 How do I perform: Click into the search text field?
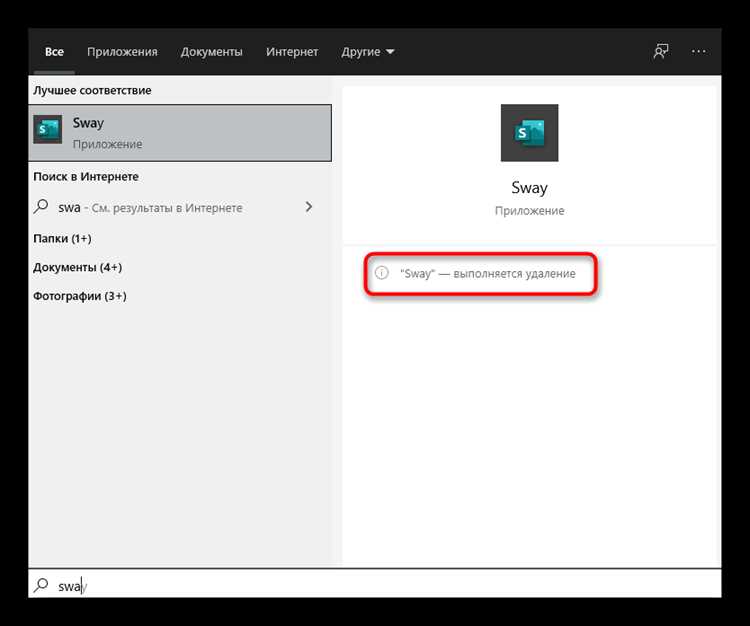(x=375, y=584)
